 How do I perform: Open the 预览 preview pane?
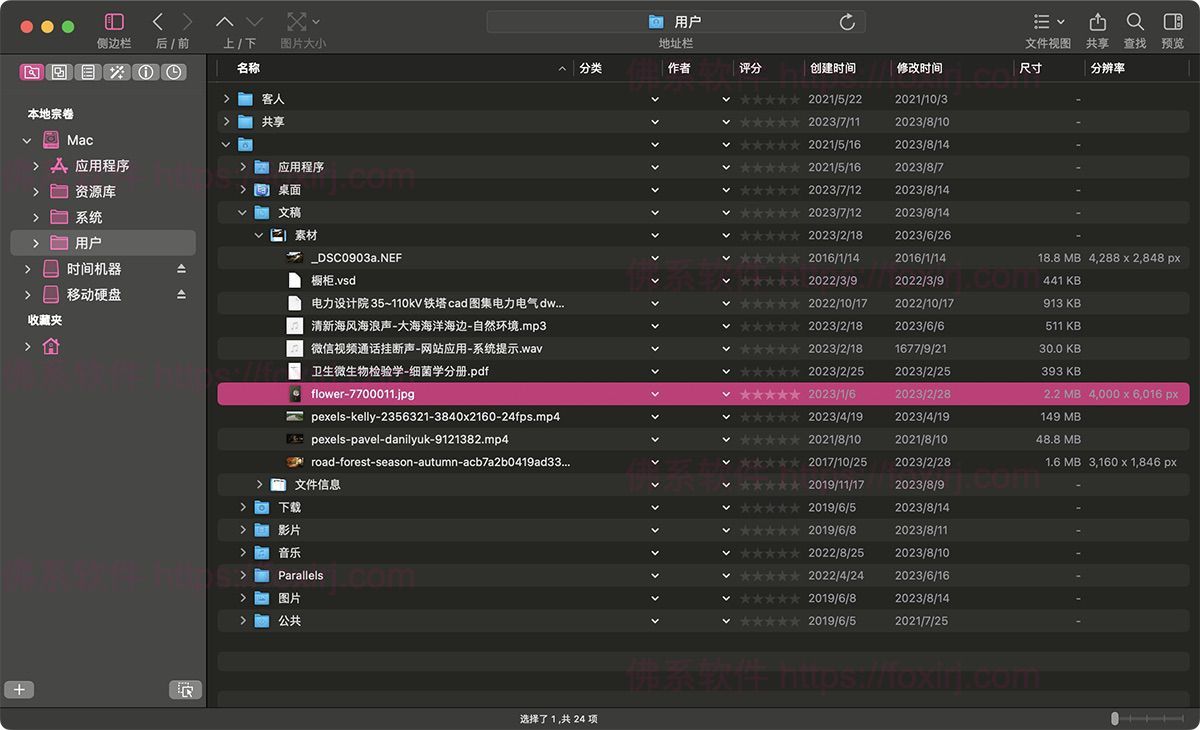(x=1172, y=20)
